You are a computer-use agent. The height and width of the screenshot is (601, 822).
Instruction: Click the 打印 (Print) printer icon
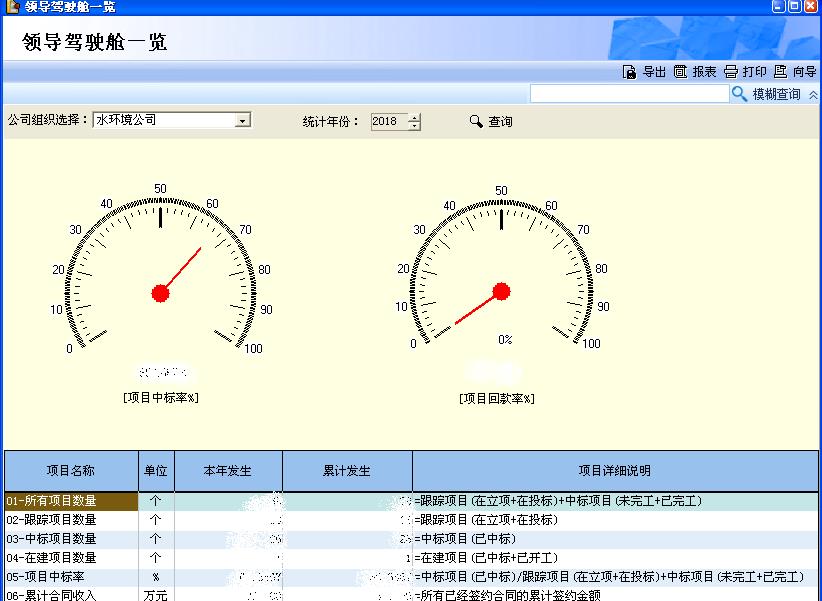pos(731,72)
